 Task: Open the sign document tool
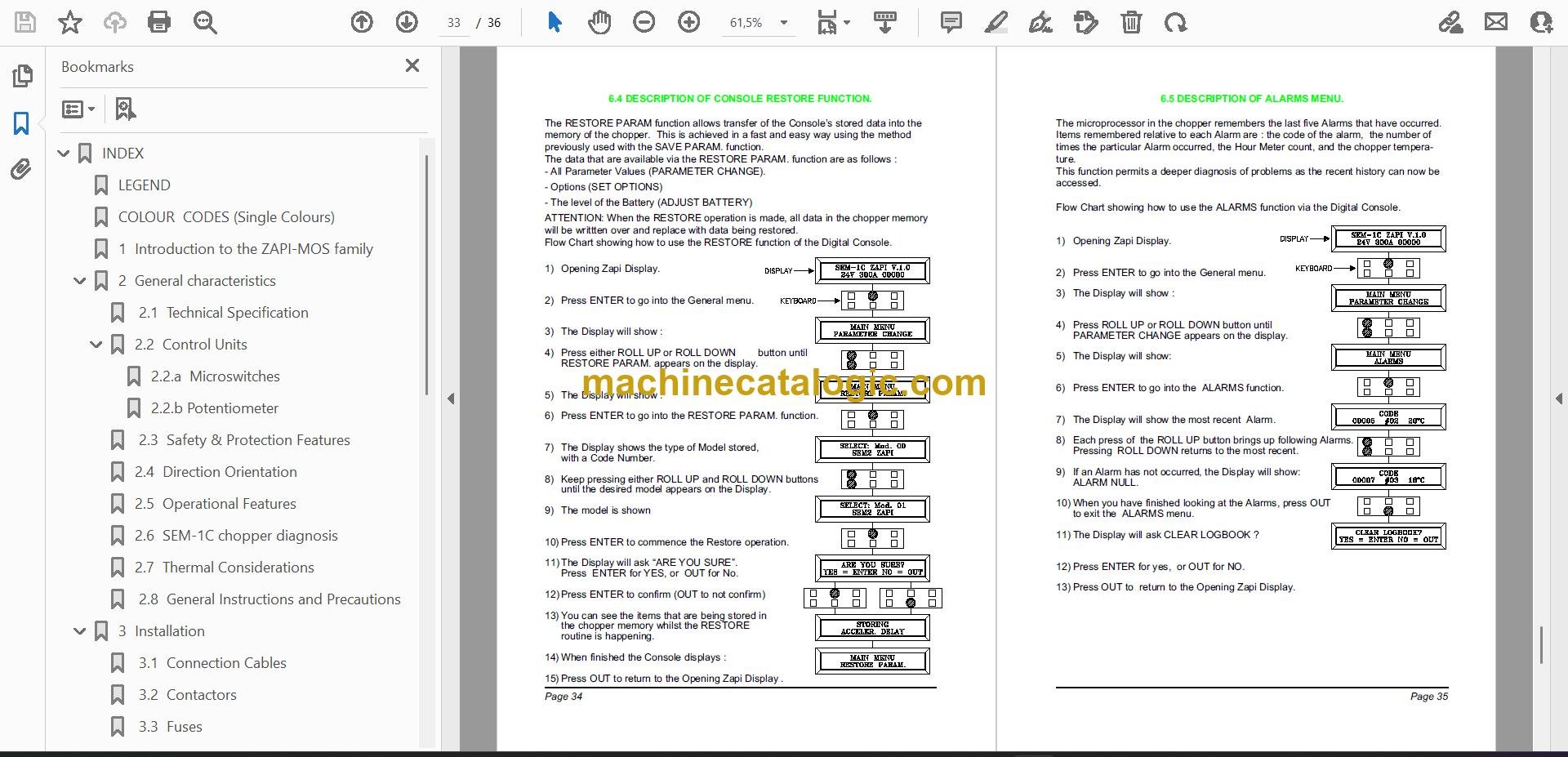click(x=1040, y=22)
